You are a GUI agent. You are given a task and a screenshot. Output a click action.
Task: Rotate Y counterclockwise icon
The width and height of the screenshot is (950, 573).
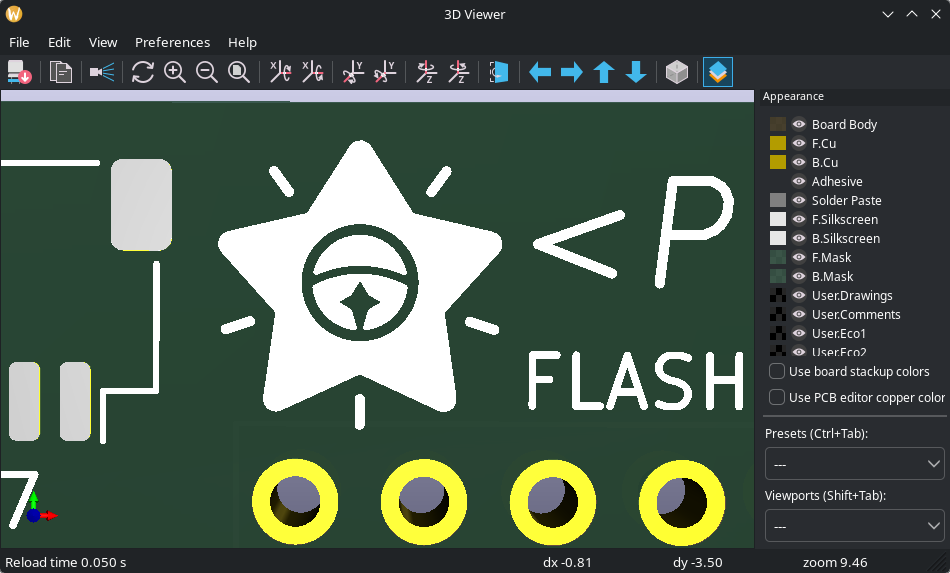[x=385, y=72]
